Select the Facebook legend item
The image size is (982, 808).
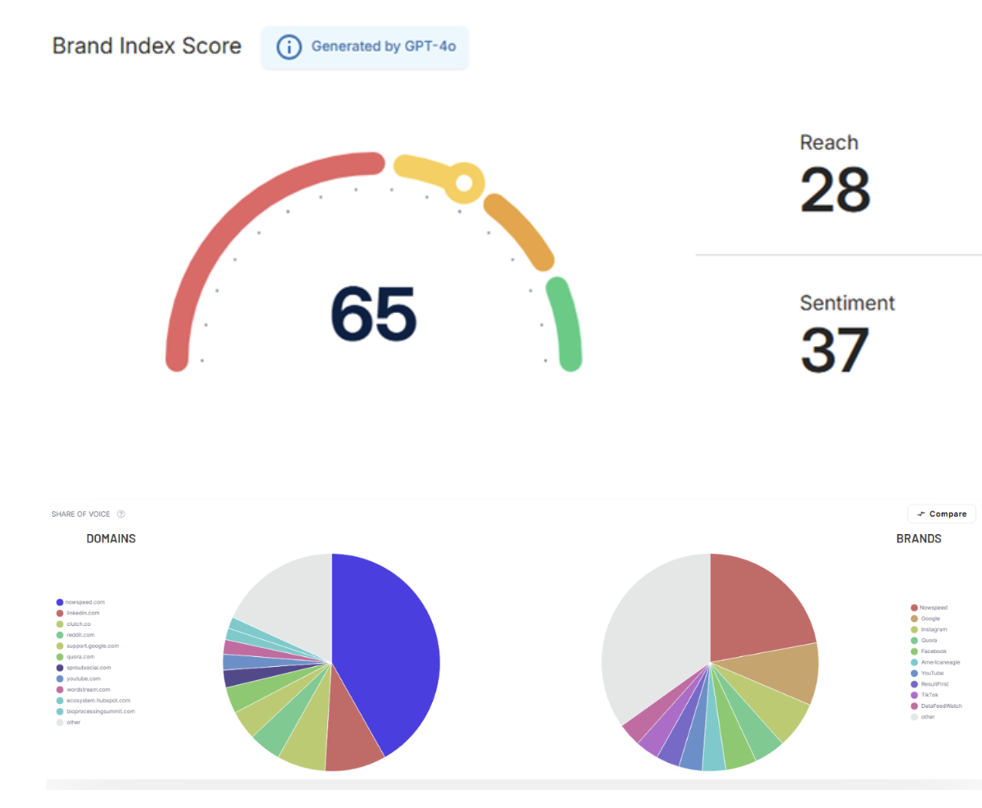pyautogui.click(x=933, y=651)
